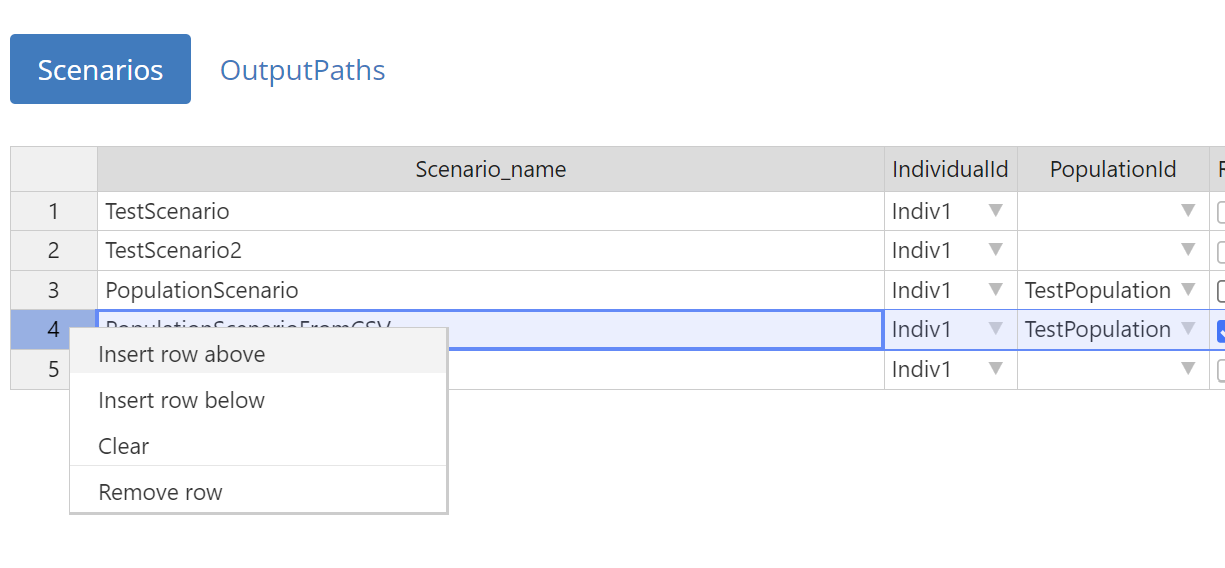Viewport: 1225px width, 568px height.
Task: Select Clear in the context menu
Action: click(x=258, y=446)
